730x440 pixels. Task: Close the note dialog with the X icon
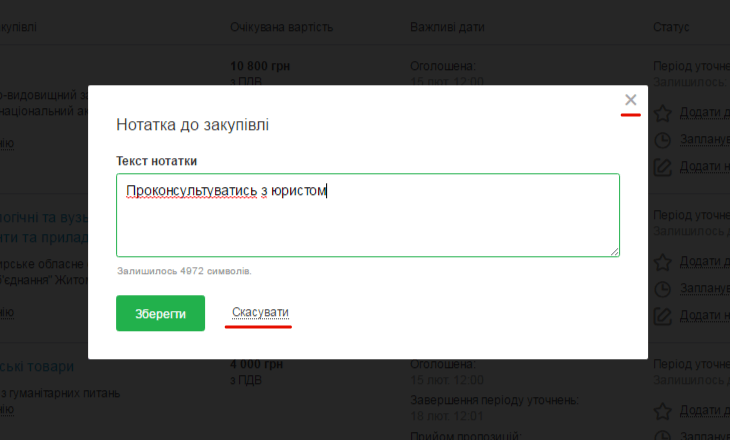tap(630, 100)
